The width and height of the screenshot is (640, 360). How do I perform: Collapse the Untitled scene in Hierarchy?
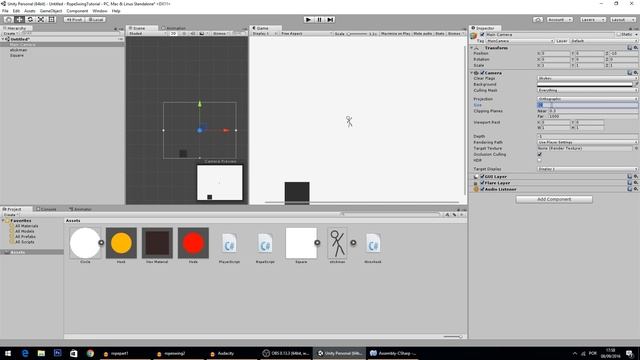(3, 39)
